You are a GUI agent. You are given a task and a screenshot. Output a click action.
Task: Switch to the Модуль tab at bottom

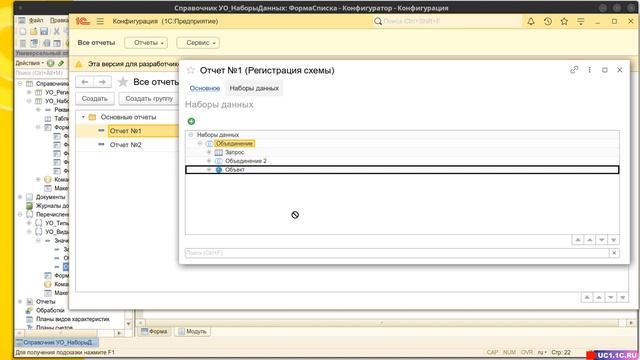click(x=192, y=331)
